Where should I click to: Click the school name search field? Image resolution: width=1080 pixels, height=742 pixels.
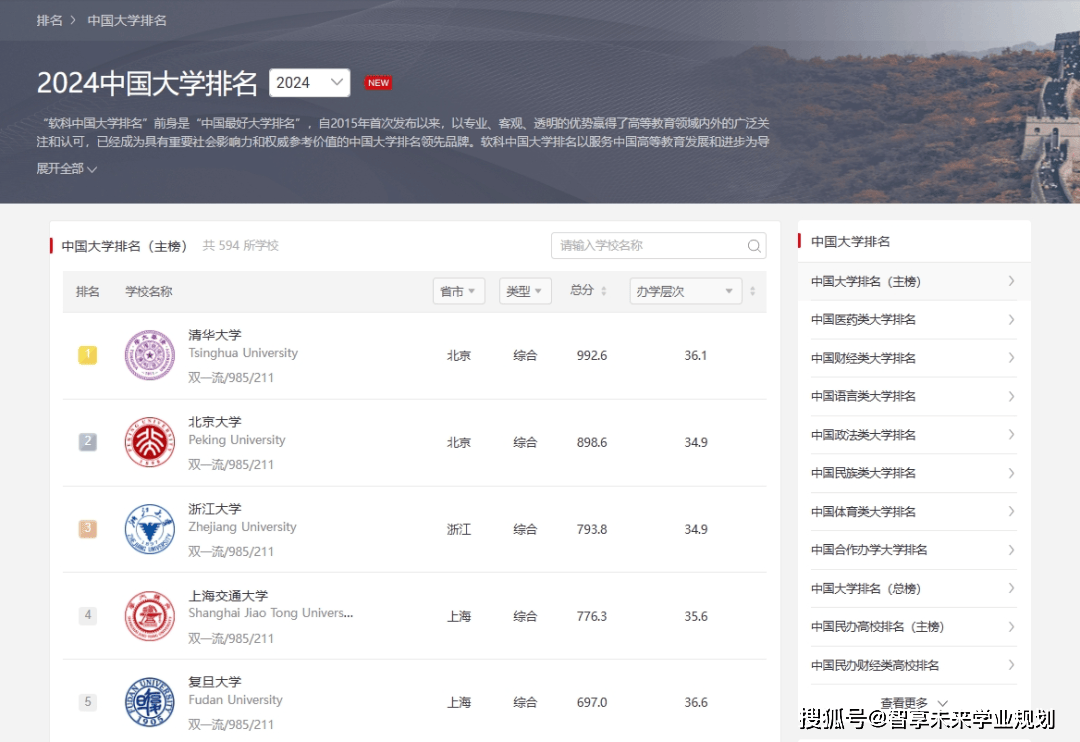pos(658,246)
